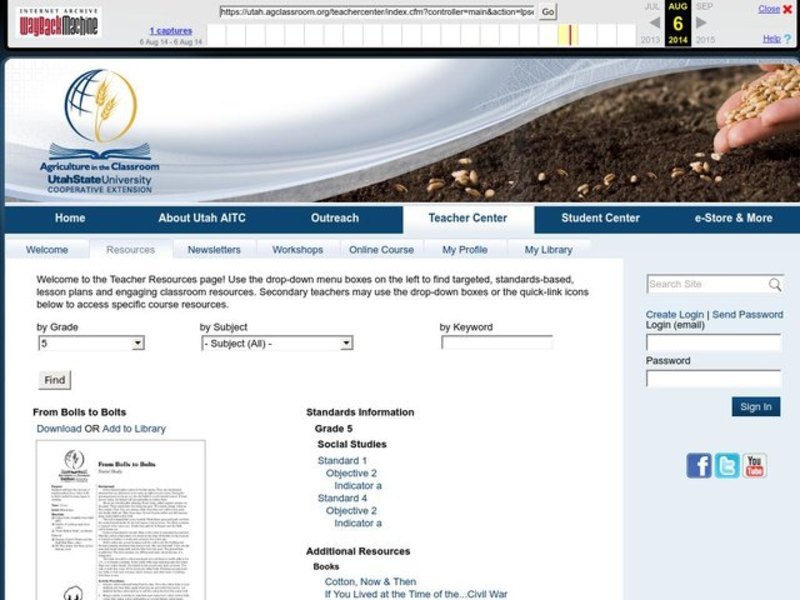The width and height of the screenshot is (800, 600).
Task: Open the Twitter icon link
Action: (727, 465)
